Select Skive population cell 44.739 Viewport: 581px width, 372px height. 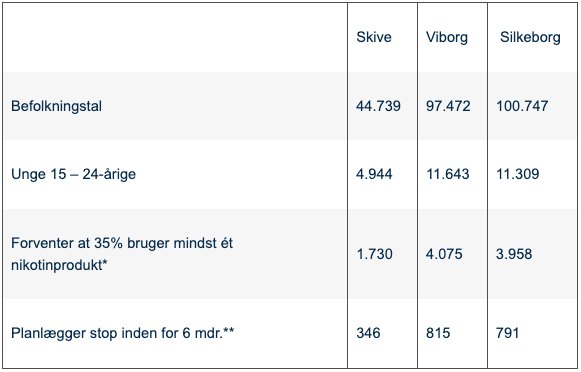tap(378, 106)
